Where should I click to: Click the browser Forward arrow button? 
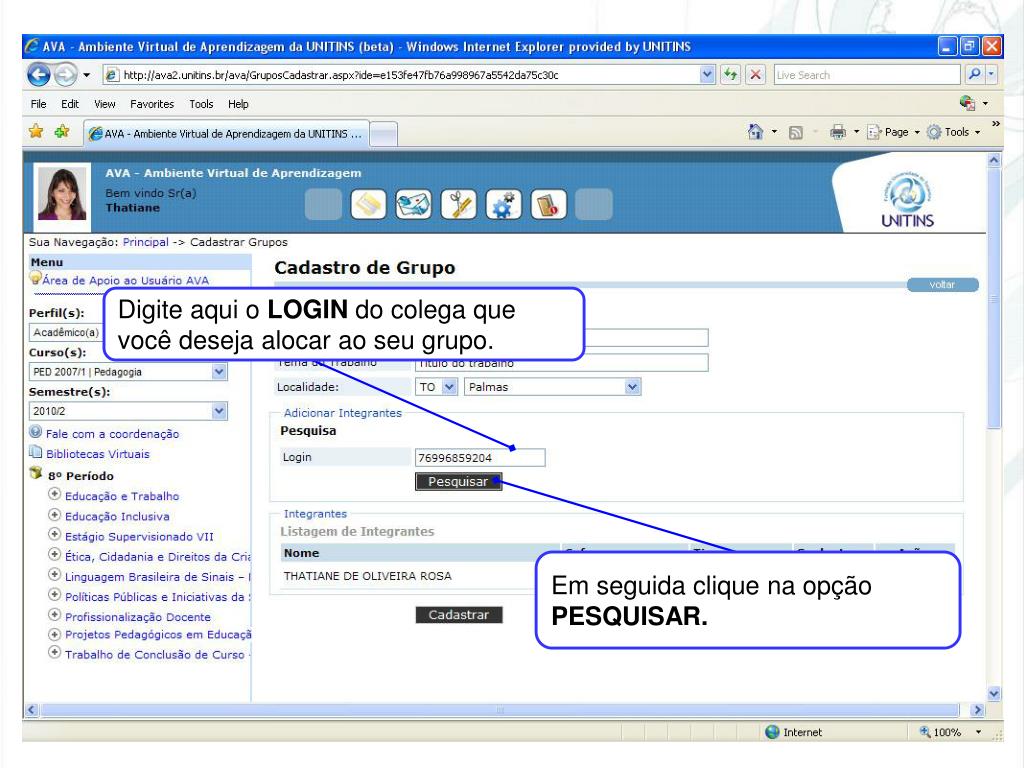(65, 75)
